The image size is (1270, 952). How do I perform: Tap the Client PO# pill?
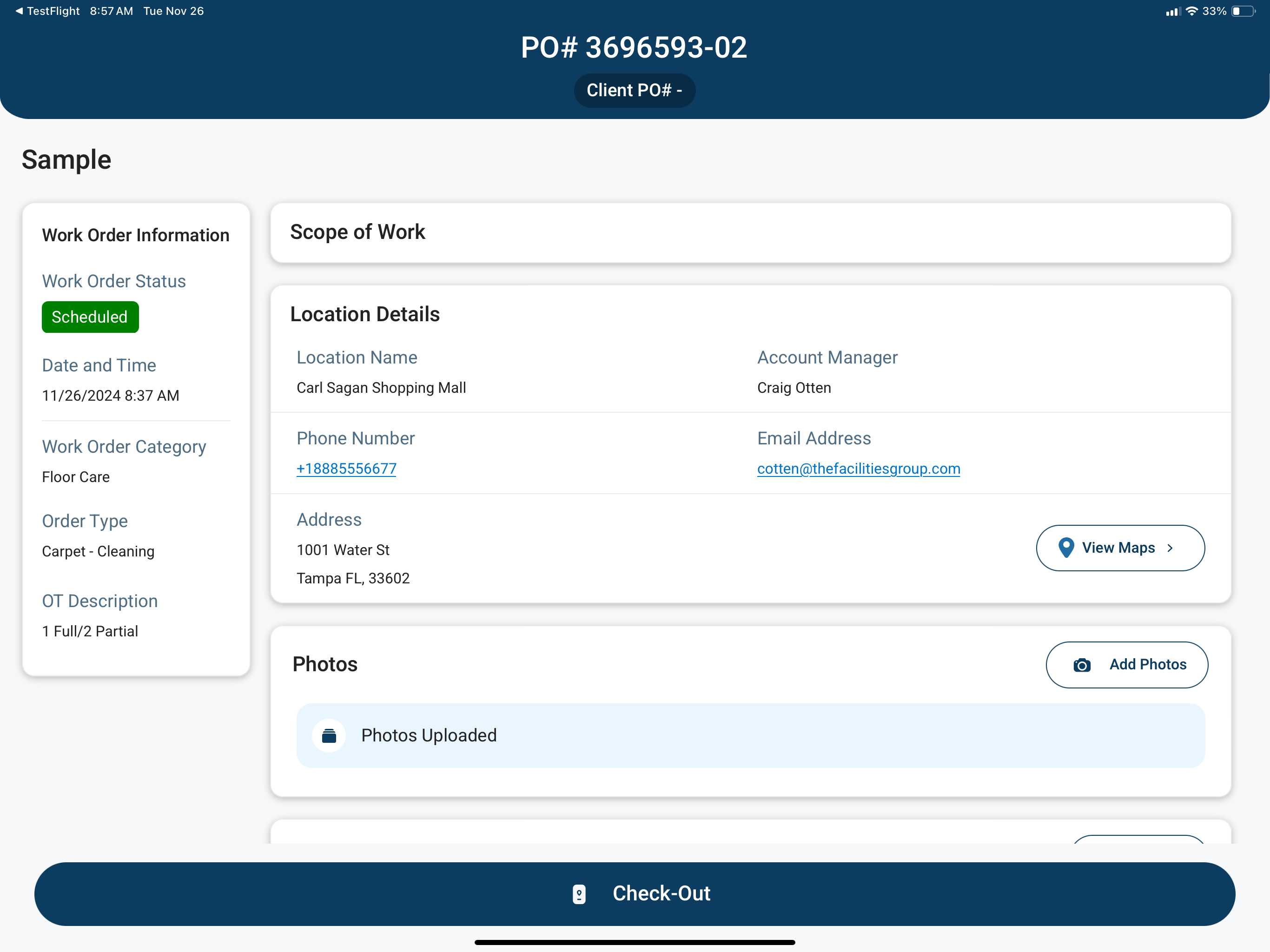[635, 90]
